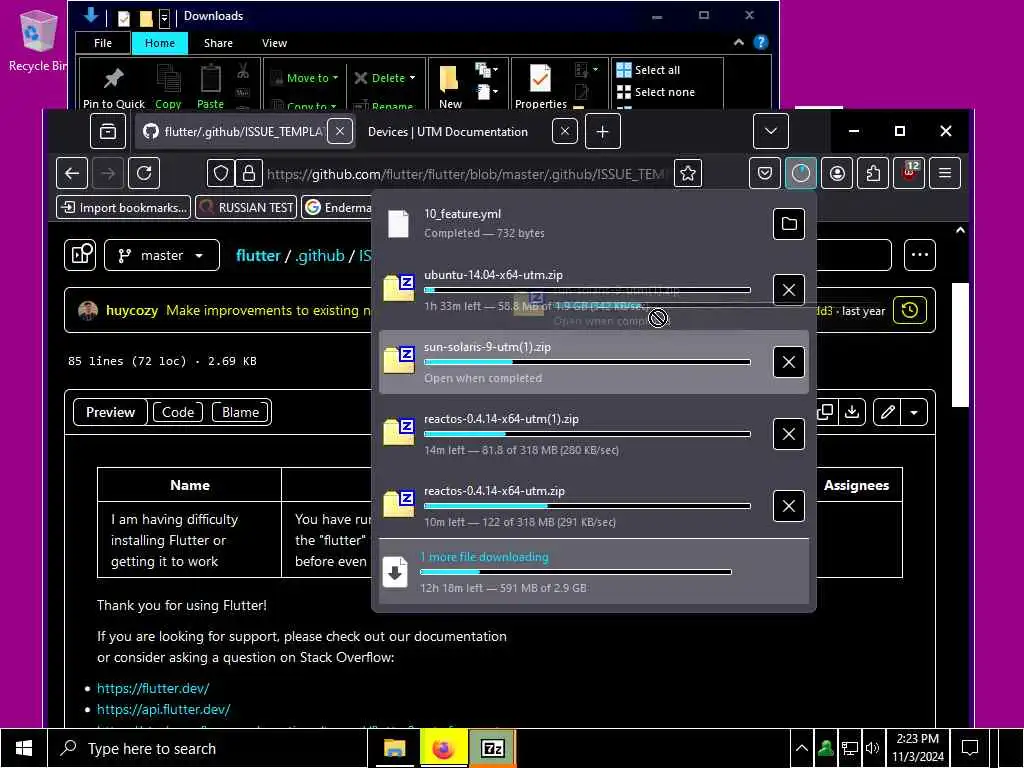The image size is (1024, 768).
Task: Switch to Code view of the file
Action: (178, 412)
